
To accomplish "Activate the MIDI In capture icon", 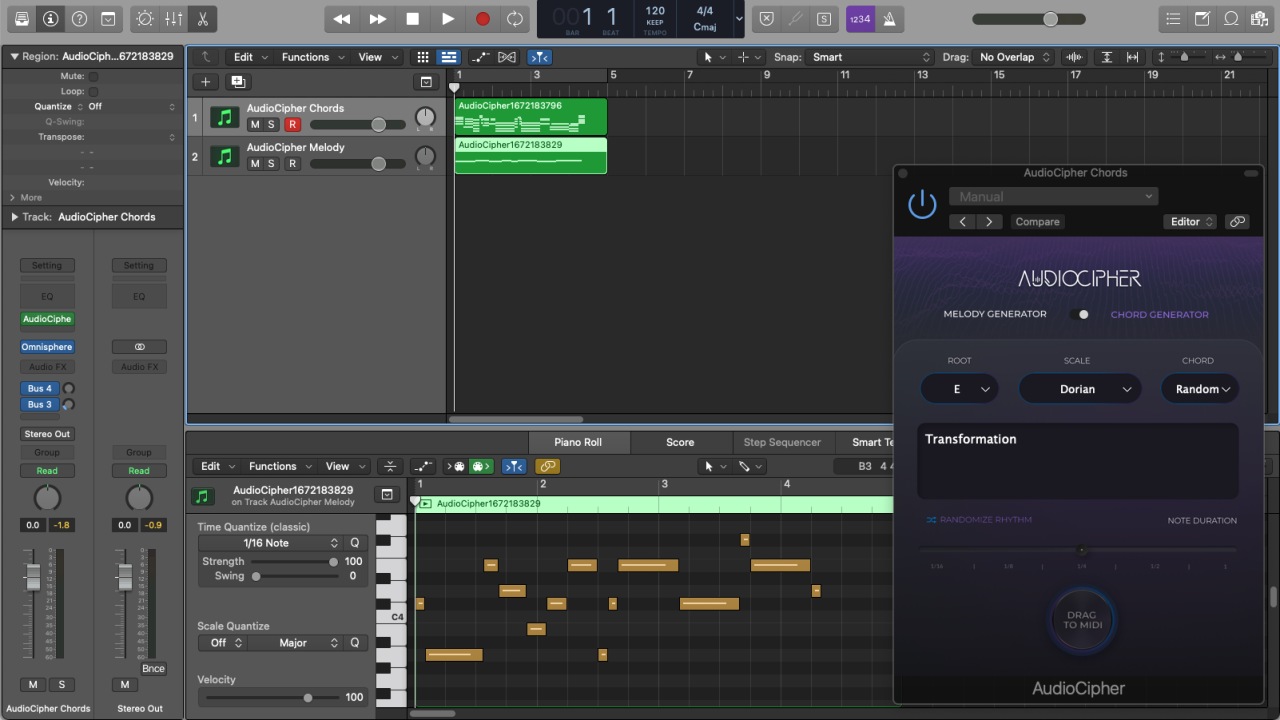I will click(x=457, y=466).
